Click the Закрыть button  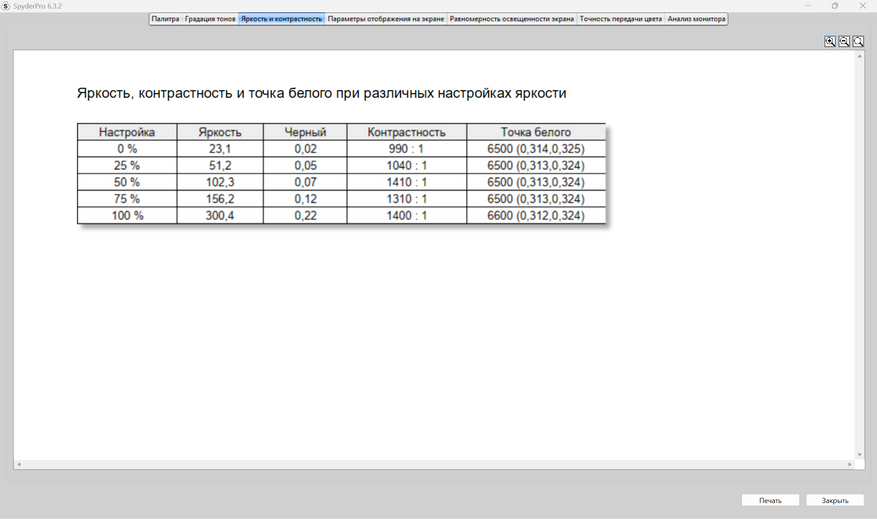click(x=835, y=501)
